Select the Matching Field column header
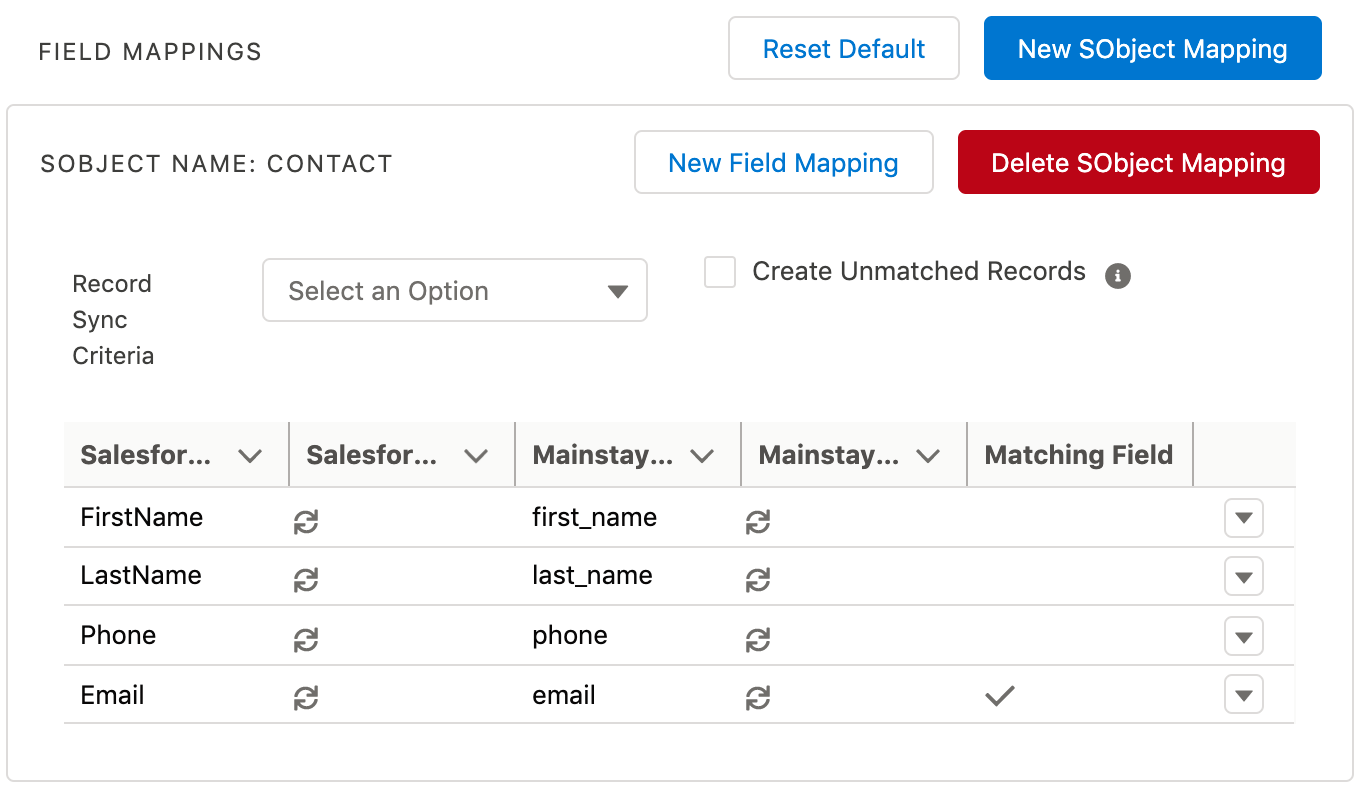This screenshot has width=1360, height=800. 1078,455
